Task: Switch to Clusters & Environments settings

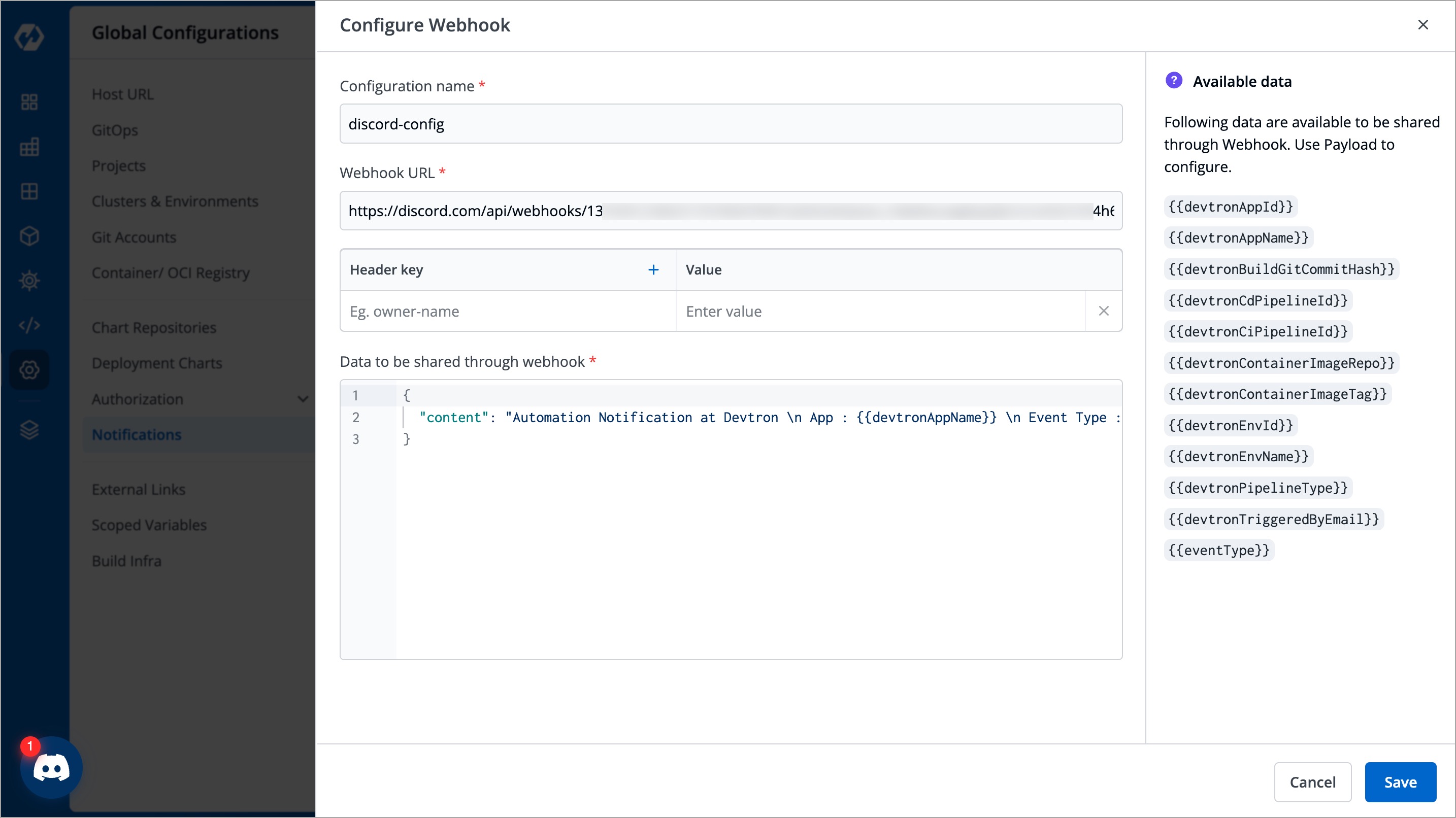Action: coord(175,201)
